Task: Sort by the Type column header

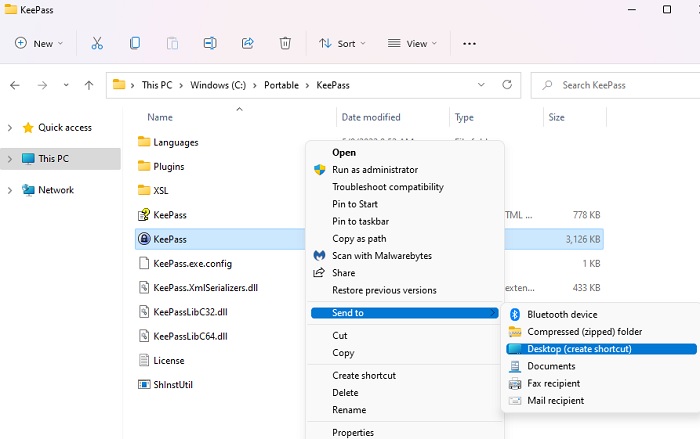Action: tap(464, 117)
